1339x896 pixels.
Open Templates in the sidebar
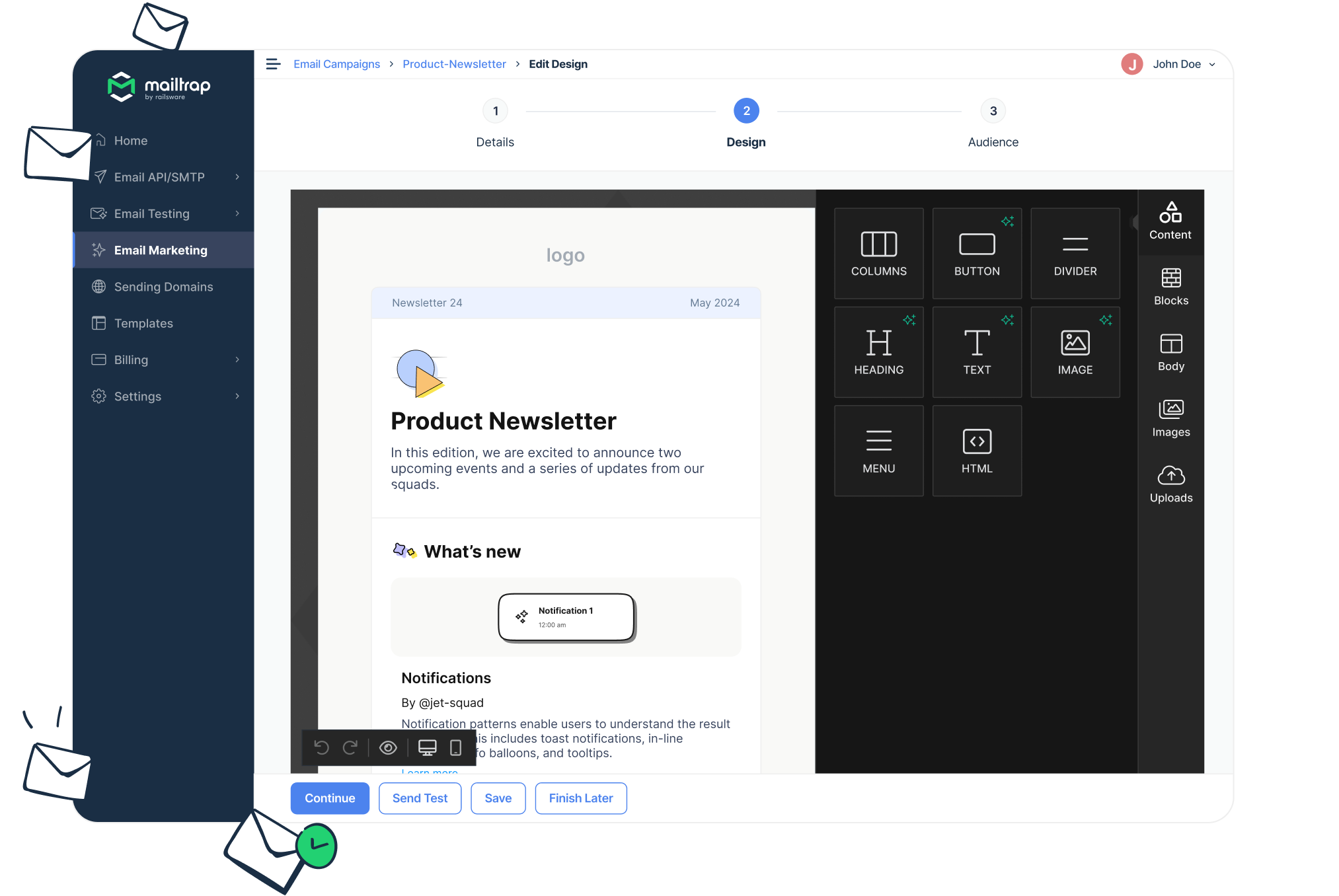pyautogui.click(x=143, y=323)
